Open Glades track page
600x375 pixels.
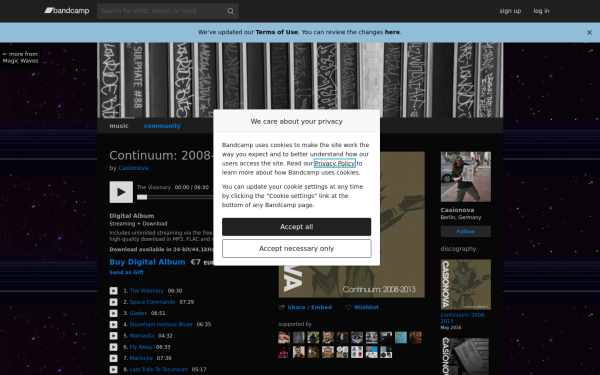(138, 313)
